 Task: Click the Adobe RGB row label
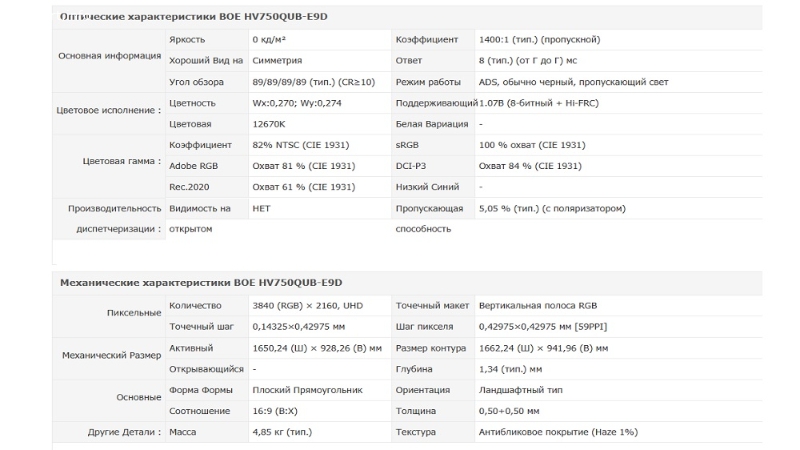point(193,166)
